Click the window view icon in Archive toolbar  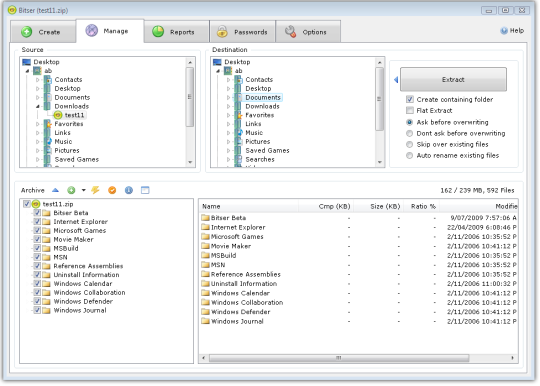(145, 190)
